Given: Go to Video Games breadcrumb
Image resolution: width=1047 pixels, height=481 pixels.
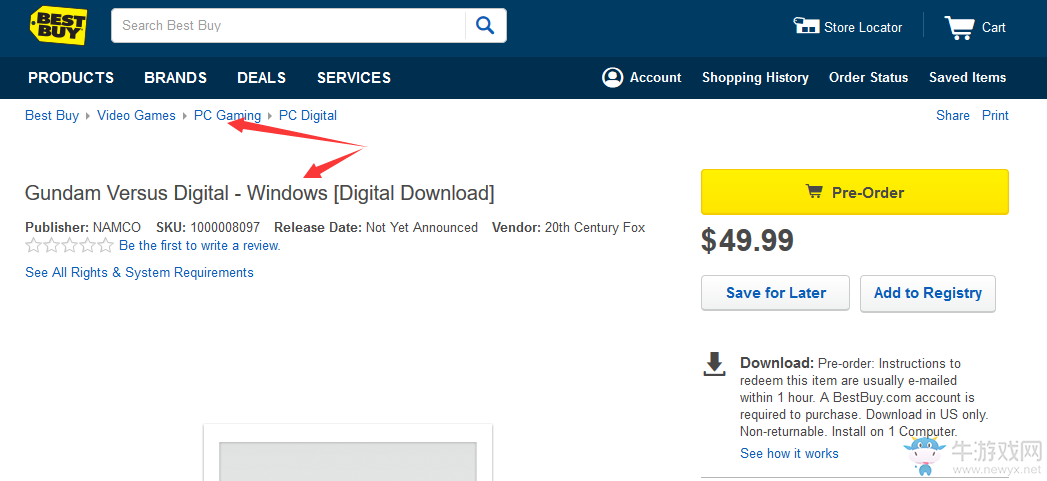Looking at the screenshot, I should 136,116.
